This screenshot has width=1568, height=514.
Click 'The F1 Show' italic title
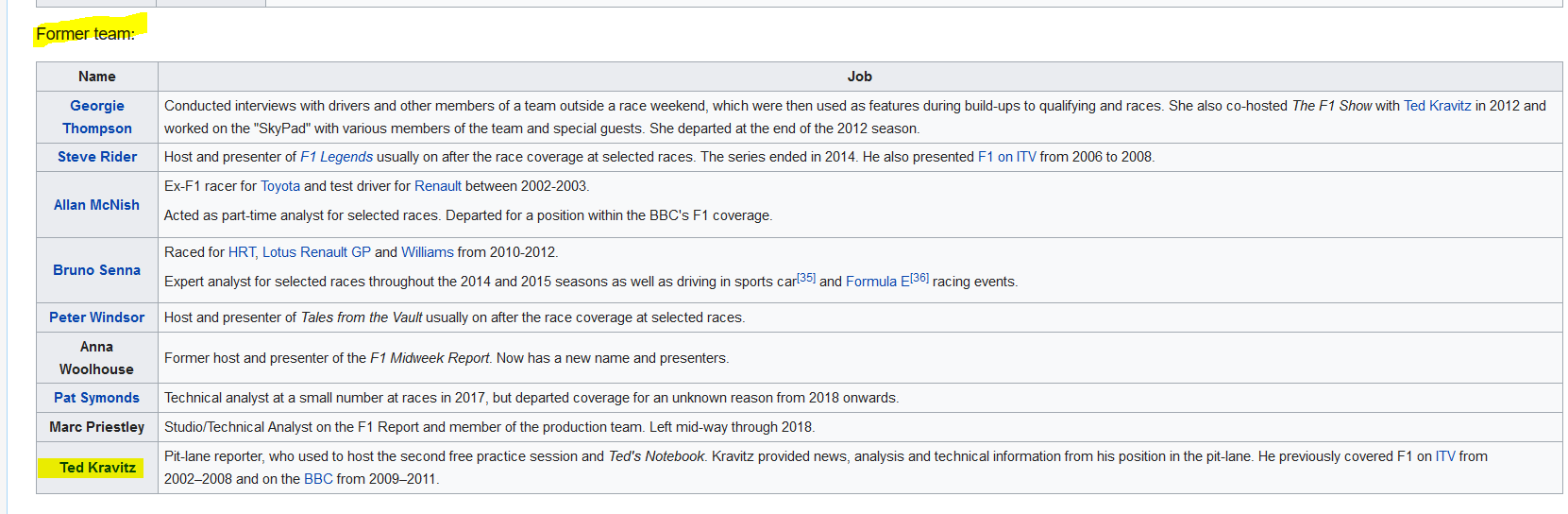click(x=1331, y=106)
